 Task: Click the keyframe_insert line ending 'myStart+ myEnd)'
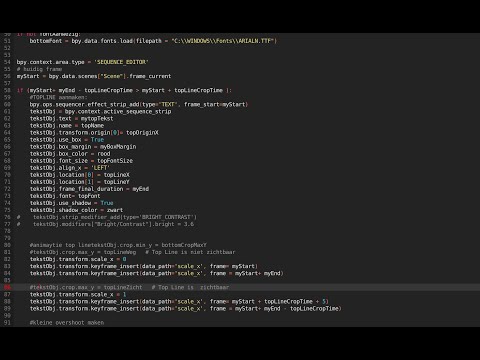156,273
